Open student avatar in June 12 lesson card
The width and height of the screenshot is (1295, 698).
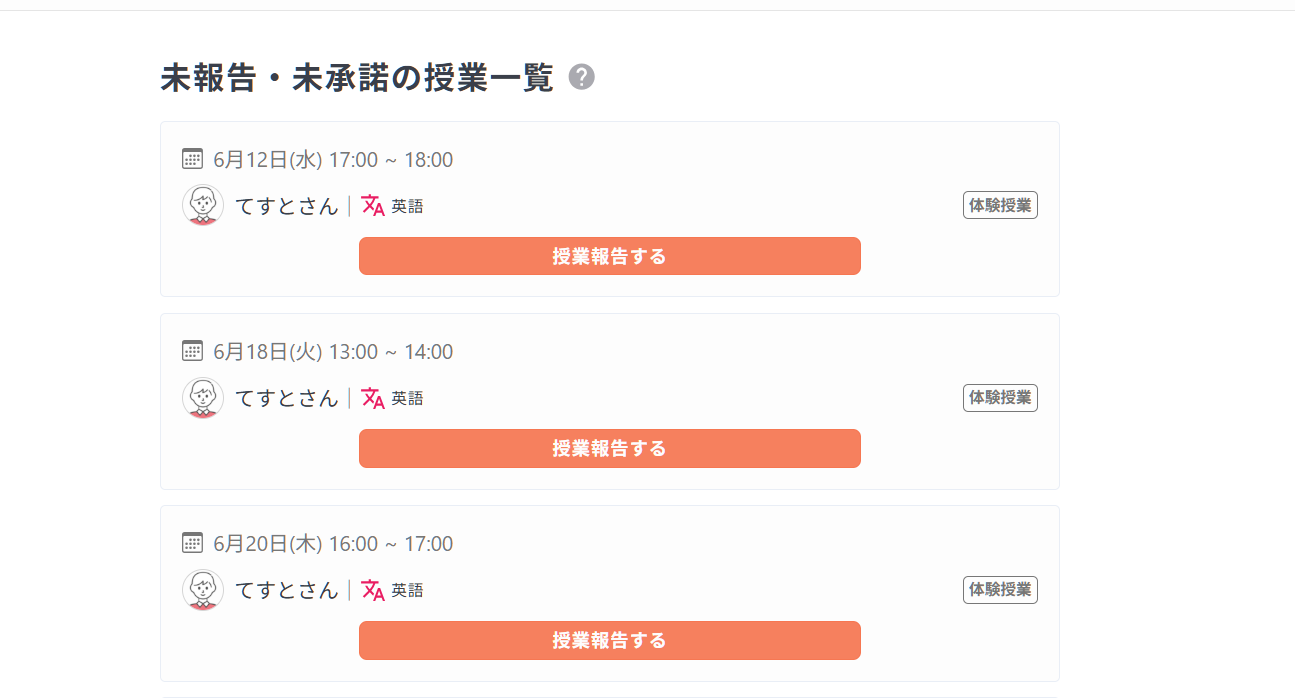[x=203, y=205]
